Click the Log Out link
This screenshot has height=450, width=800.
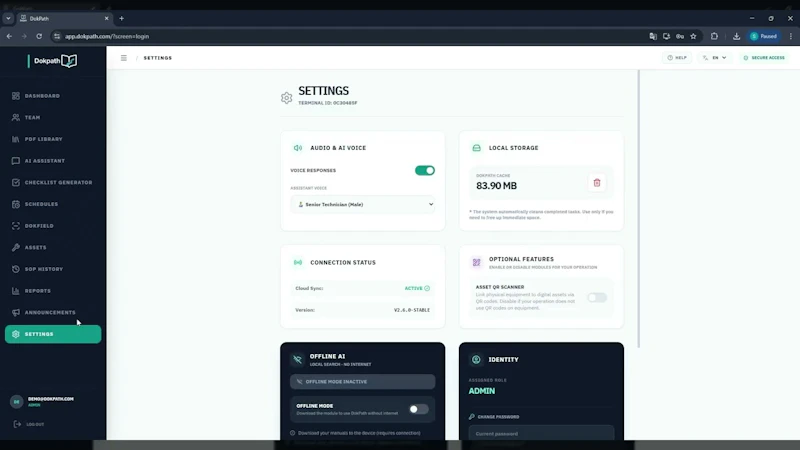(29, 424)
